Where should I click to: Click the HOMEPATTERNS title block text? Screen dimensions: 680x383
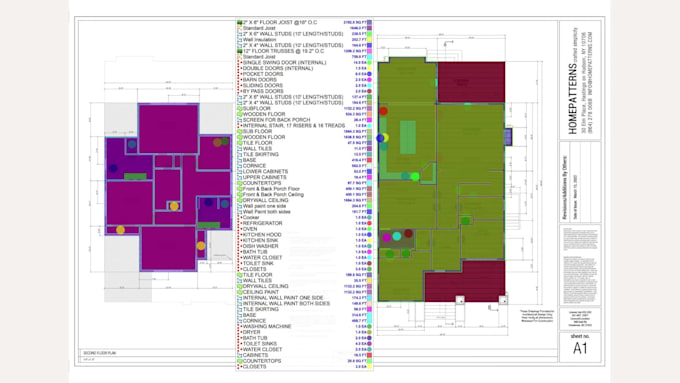click(x=572, y=99)
